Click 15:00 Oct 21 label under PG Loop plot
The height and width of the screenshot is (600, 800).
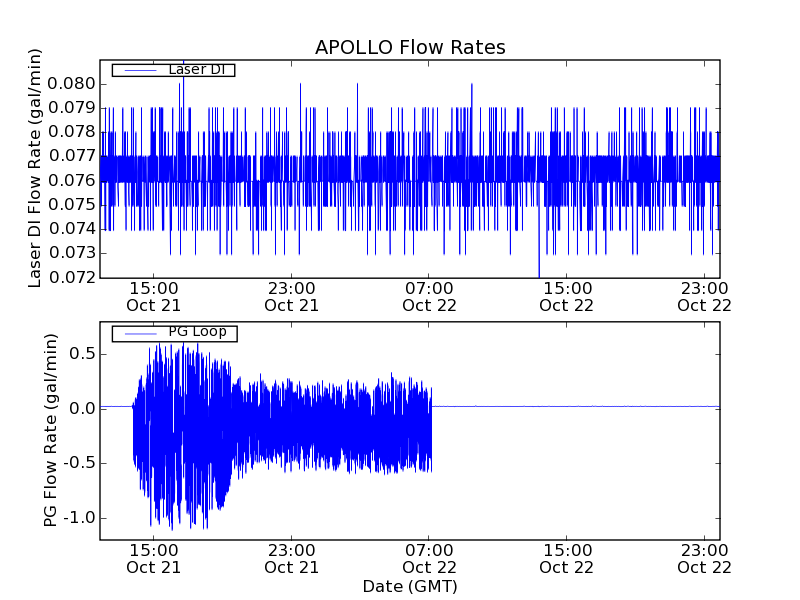click(154, 559)
